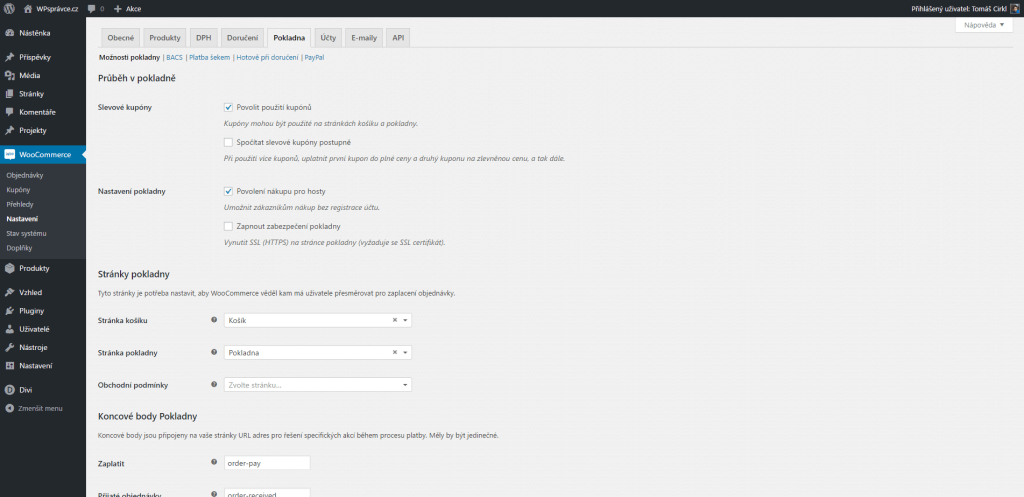
Task: Click the WooCommerce logo icon in sidebar
Action: point(9,155)
